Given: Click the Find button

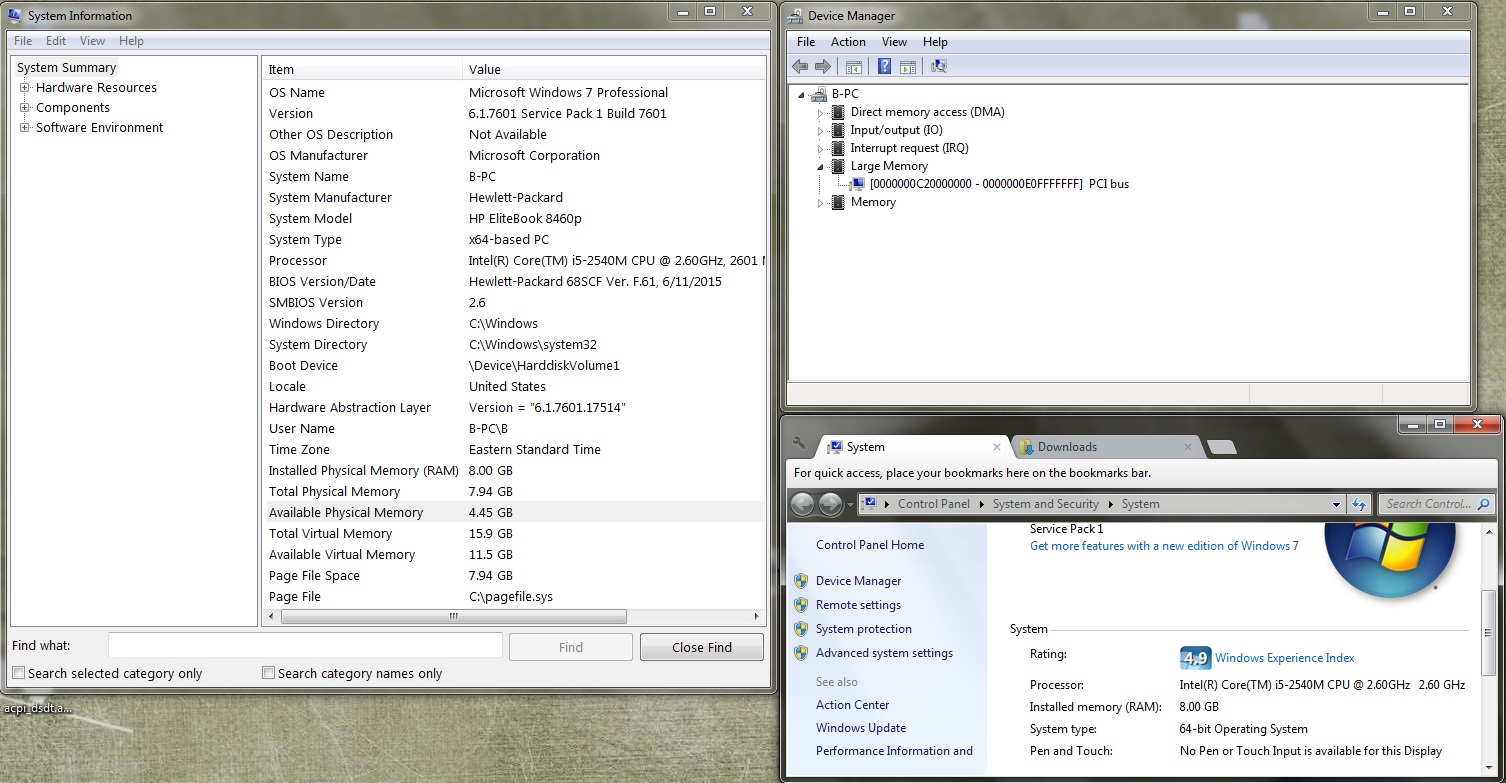Looking at the screenshot, I should coord(571,647).
